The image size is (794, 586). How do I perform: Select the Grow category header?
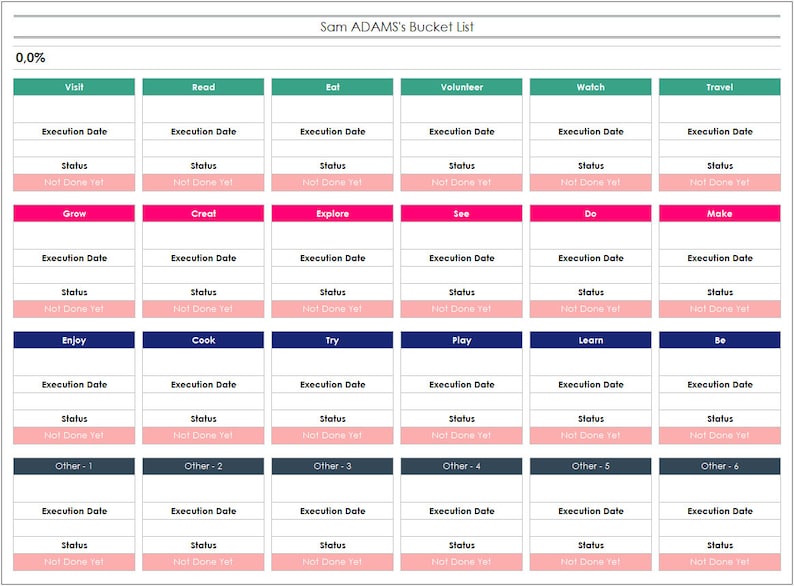[x=74, y=213]
